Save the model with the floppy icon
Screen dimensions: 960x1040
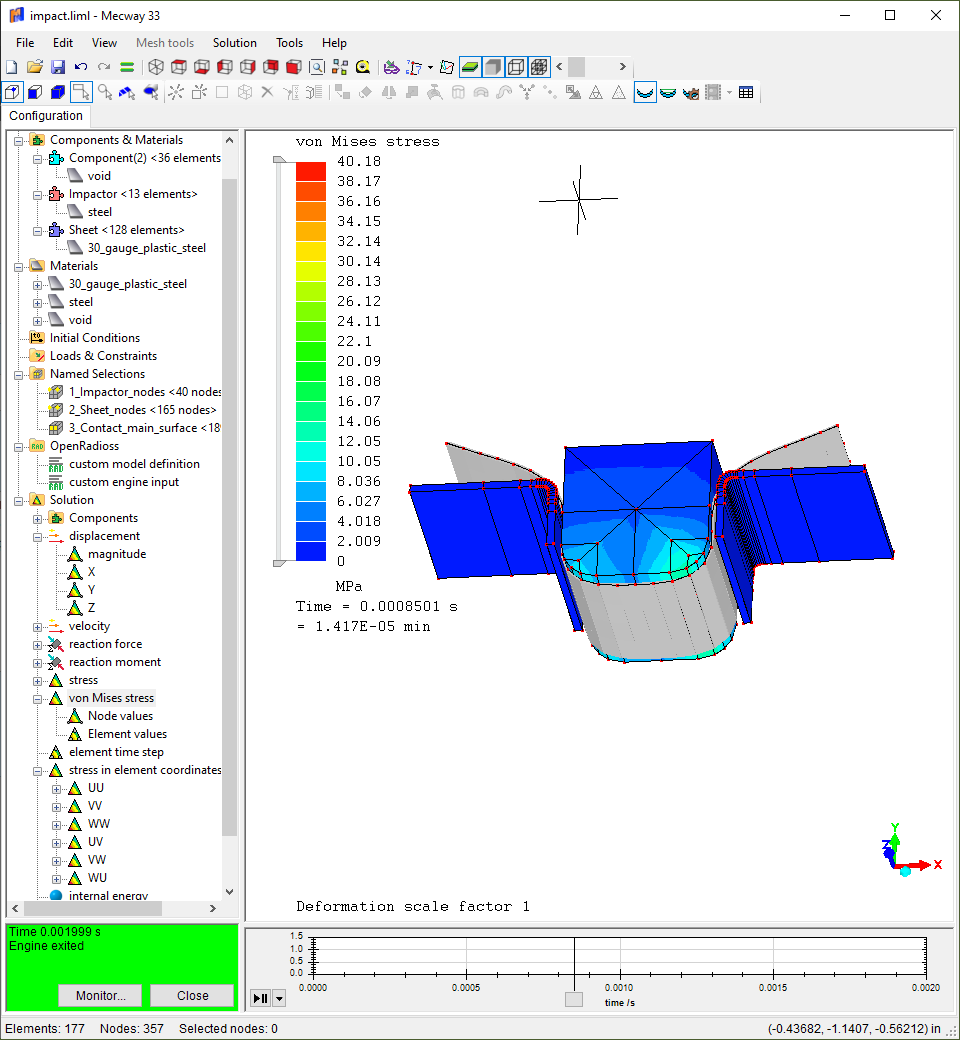58,67
